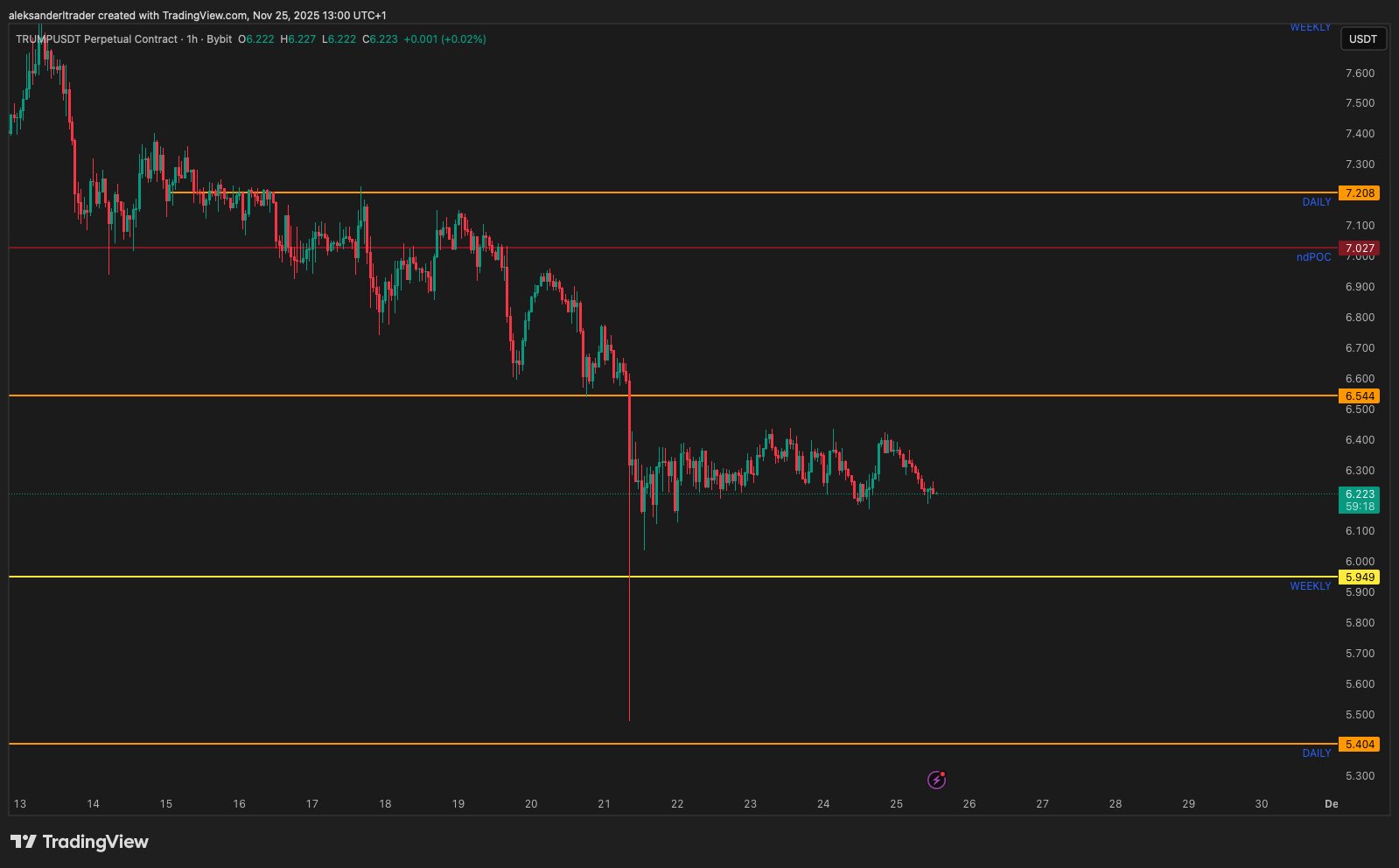Click the TRUMPUSDT Perpetual Contract symbol title

point(96,39)
